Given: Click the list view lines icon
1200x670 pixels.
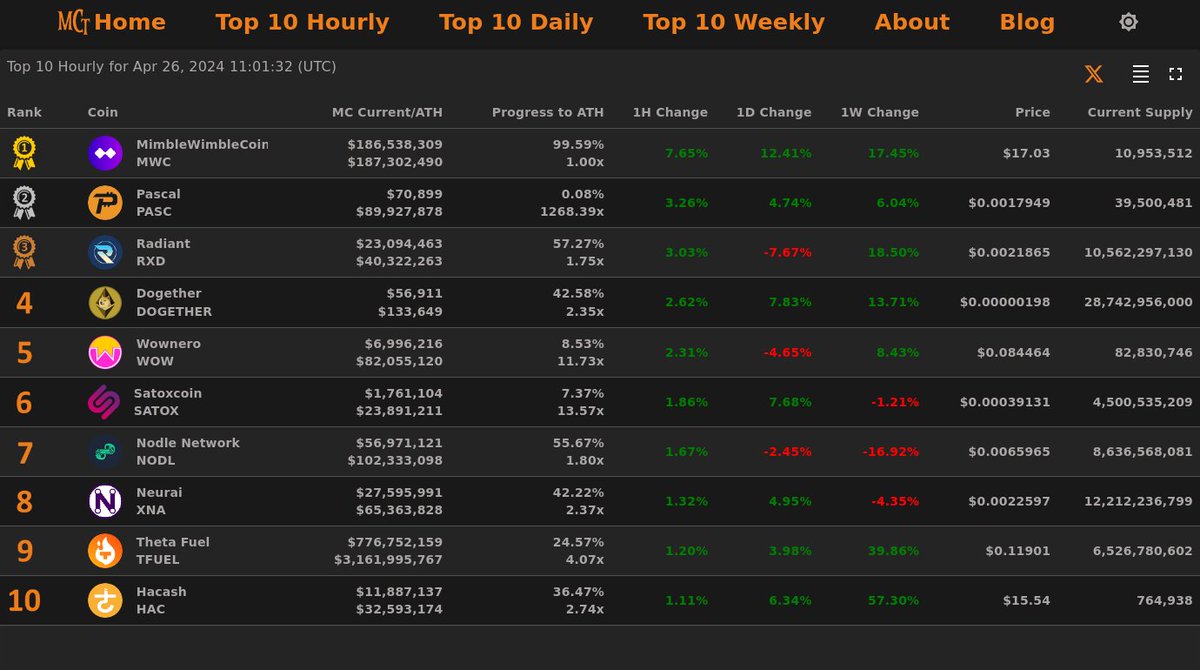Looking at the screenshot, I should click(1141, 74).
